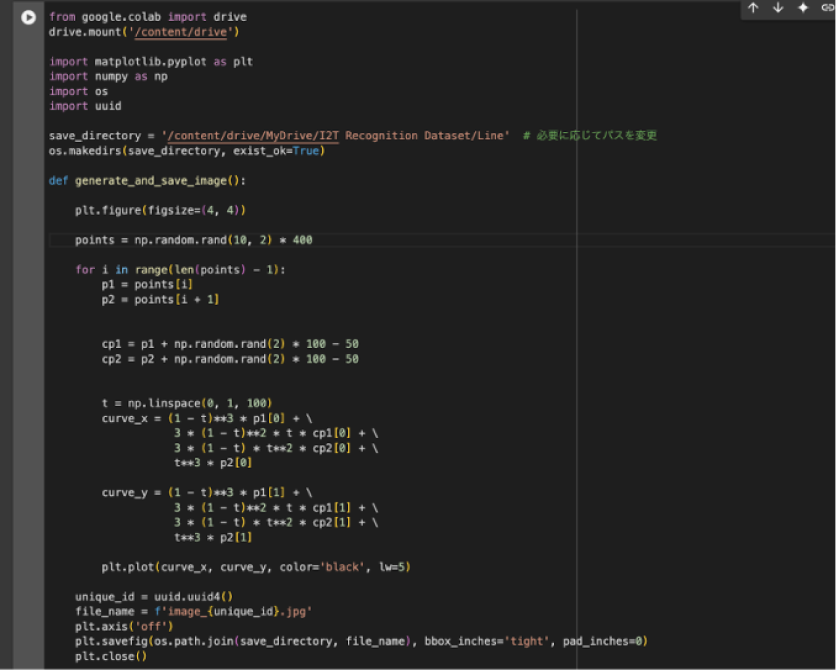Click the 'for i in range(len(points) - 1):' line

tap(180, 270)
